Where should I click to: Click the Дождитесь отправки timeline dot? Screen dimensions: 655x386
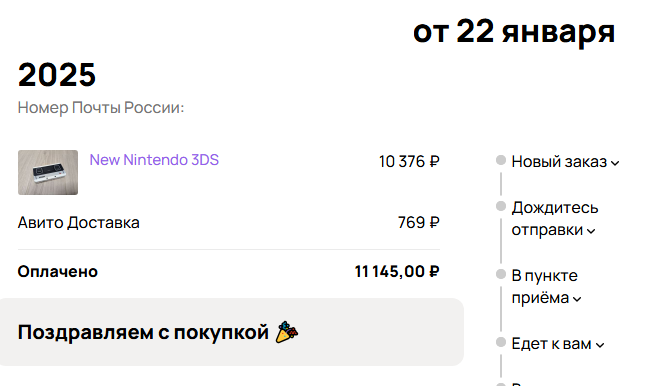[501, 206]
